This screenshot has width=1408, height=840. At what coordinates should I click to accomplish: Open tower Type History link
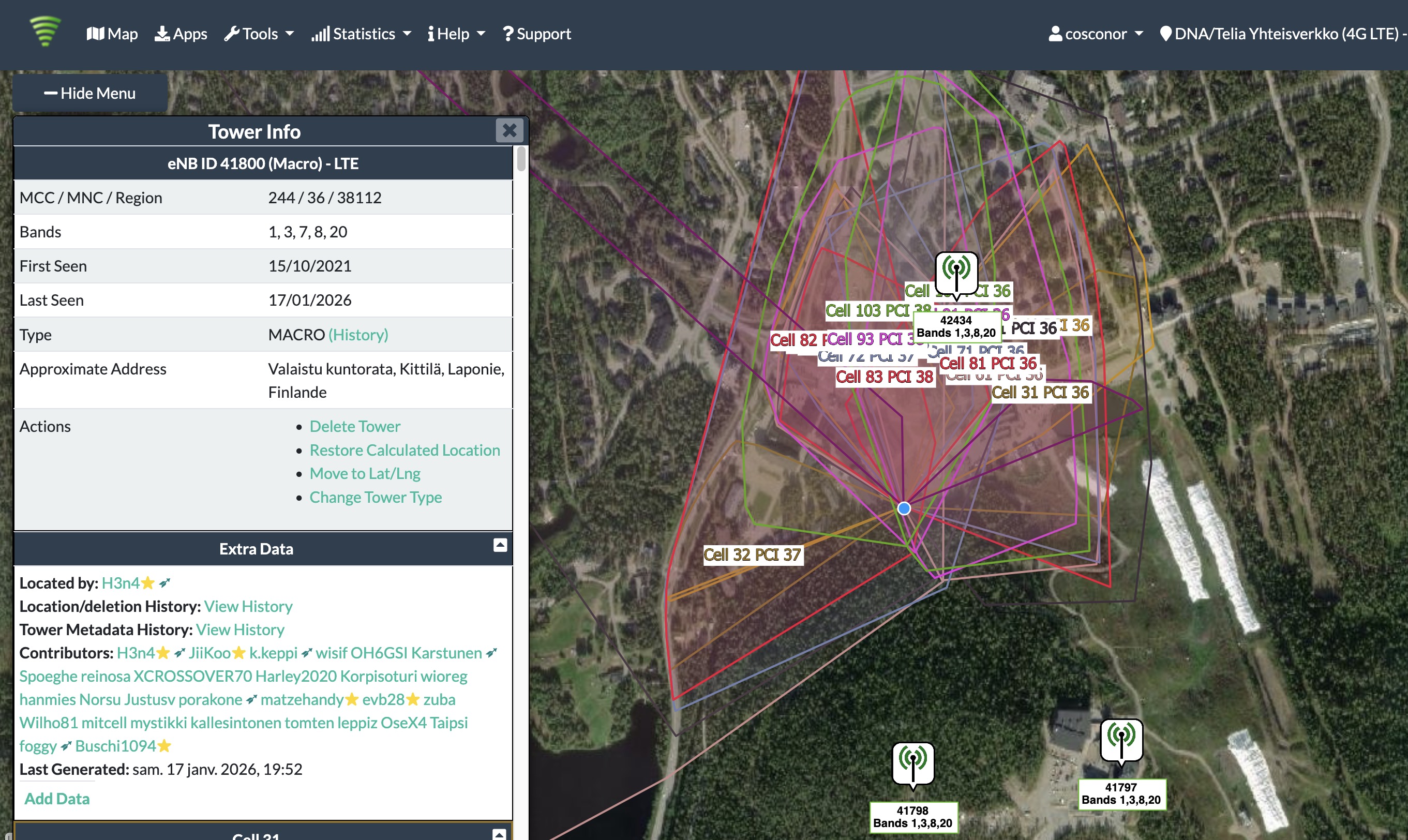tap(358, 335)
